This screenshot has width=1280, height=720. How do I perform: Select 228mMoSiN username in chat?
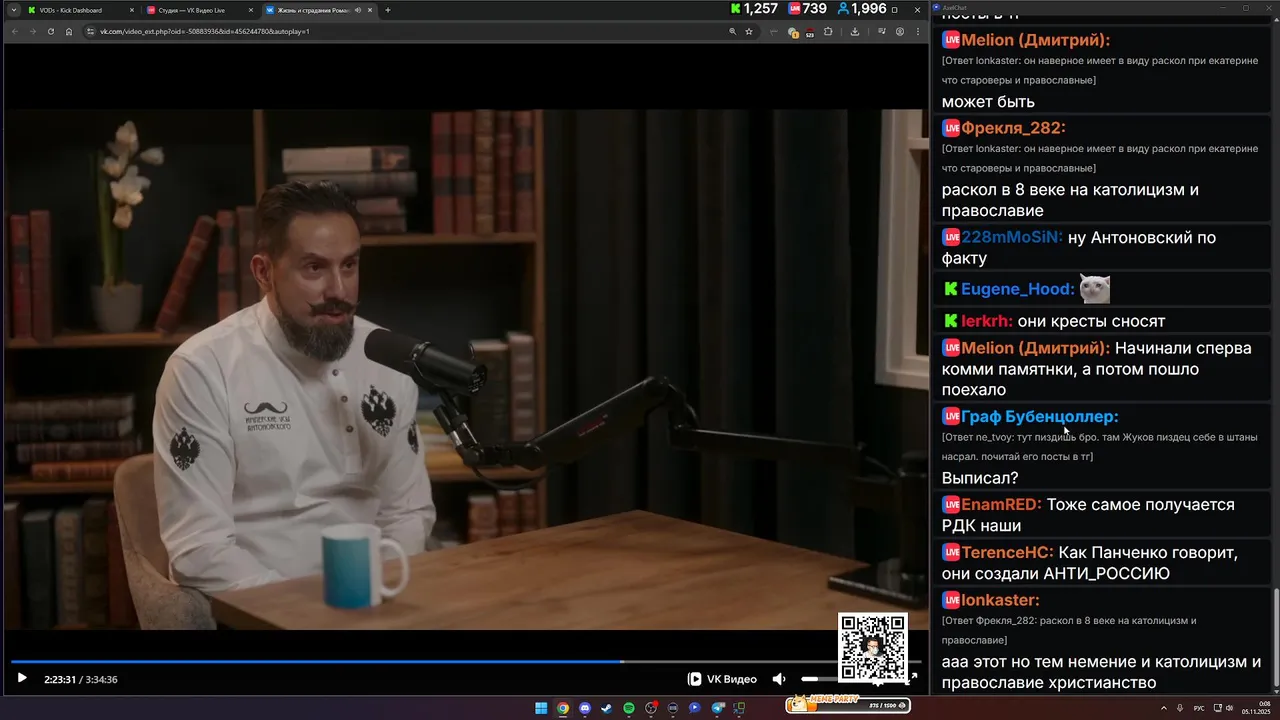(1012, 237)
